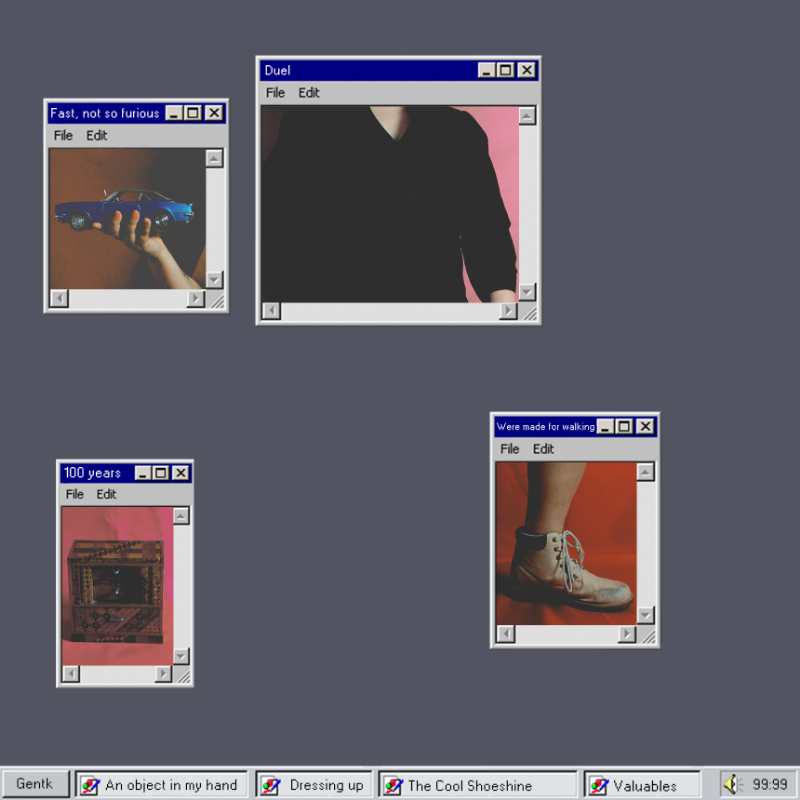Click paint icon beside Dressing up taskbar item
The image size is (800, 800).
(270, 785)
